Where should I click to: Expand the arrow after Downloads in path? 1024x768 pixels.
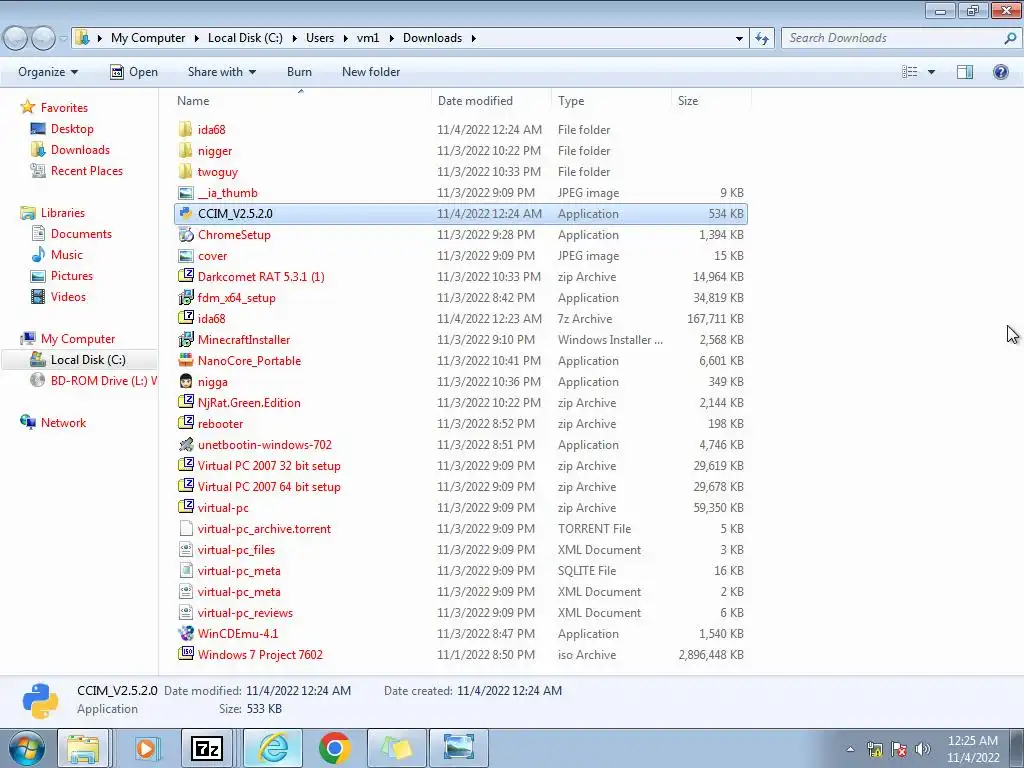coord(473,39)
